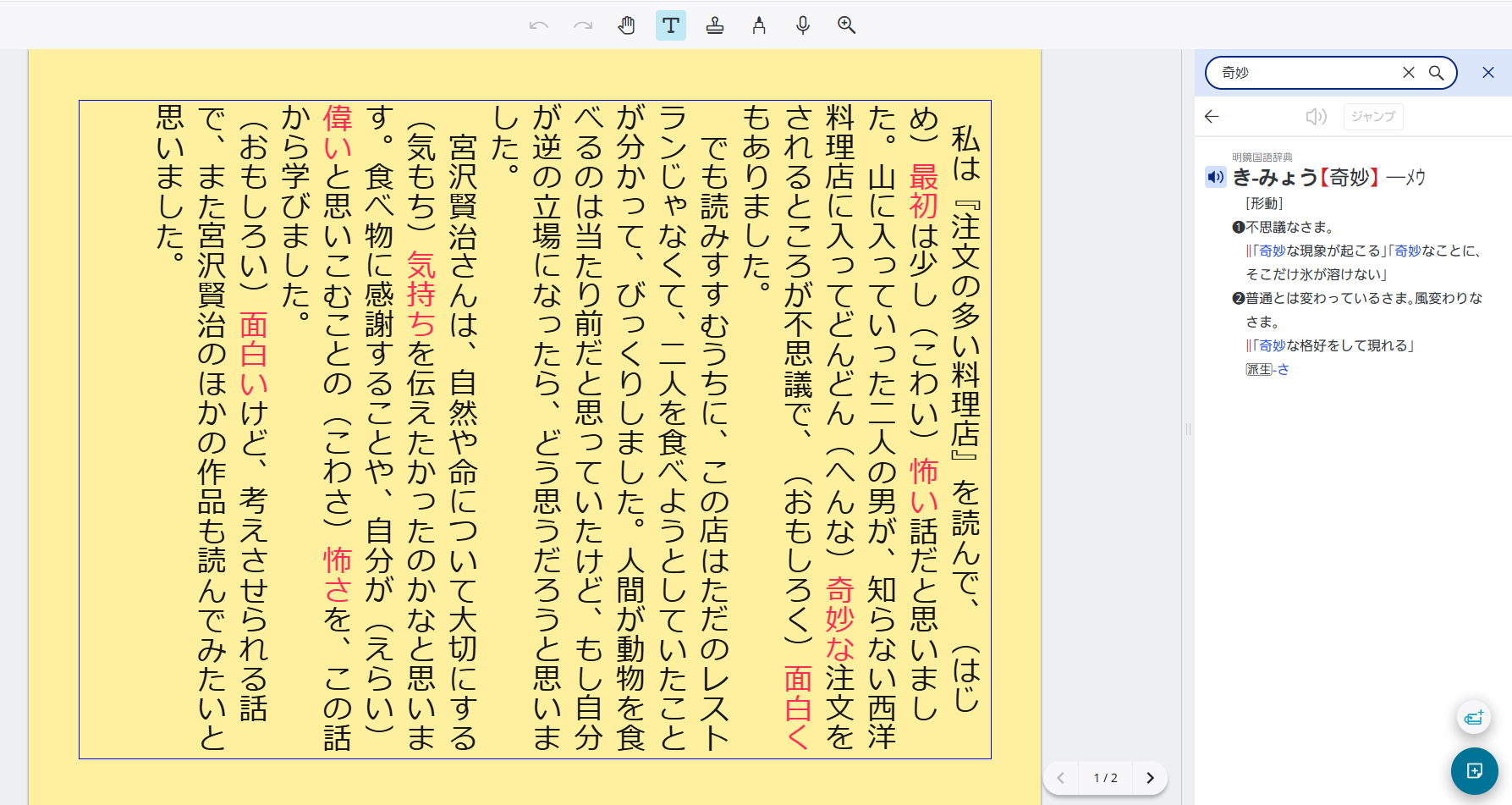Close the dictionary panel
Image resolution: width=1512 pixels, height=805 pixels.
click(1488, 73)
